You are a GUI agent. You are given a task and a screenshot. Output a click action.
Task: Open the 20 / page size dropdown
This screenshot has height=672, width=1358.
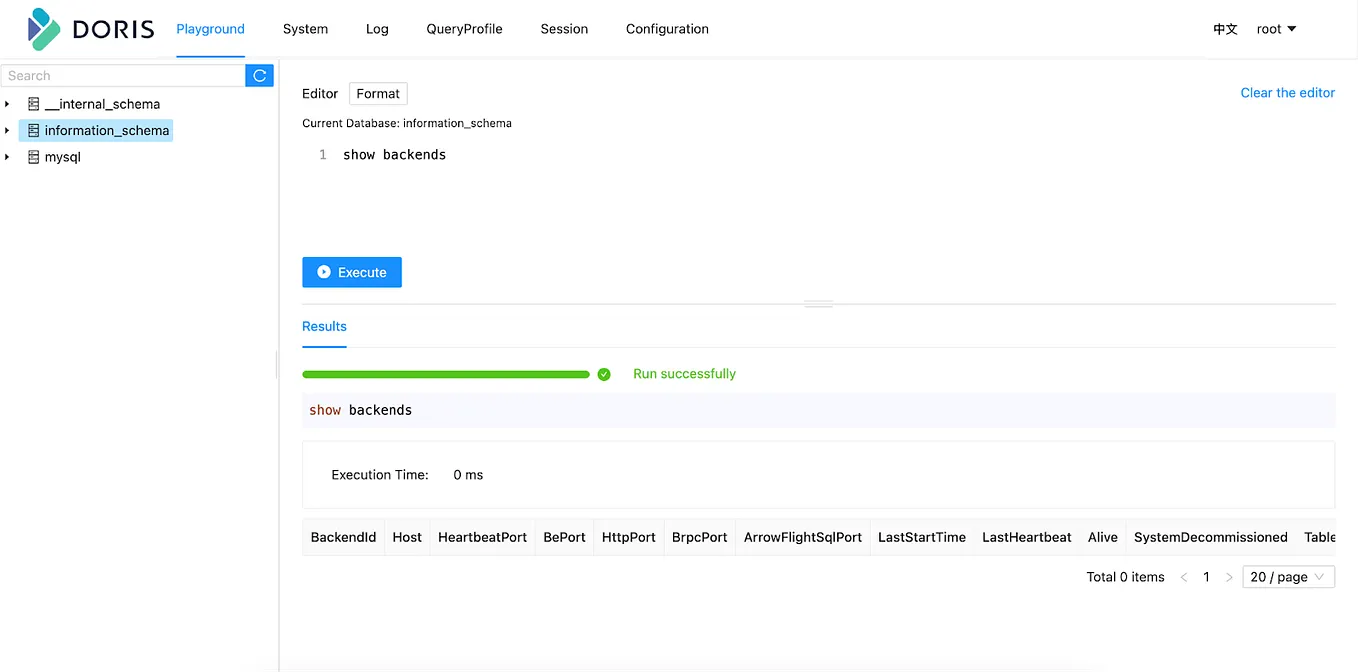pyautogui.click(x=1288, y=577)
